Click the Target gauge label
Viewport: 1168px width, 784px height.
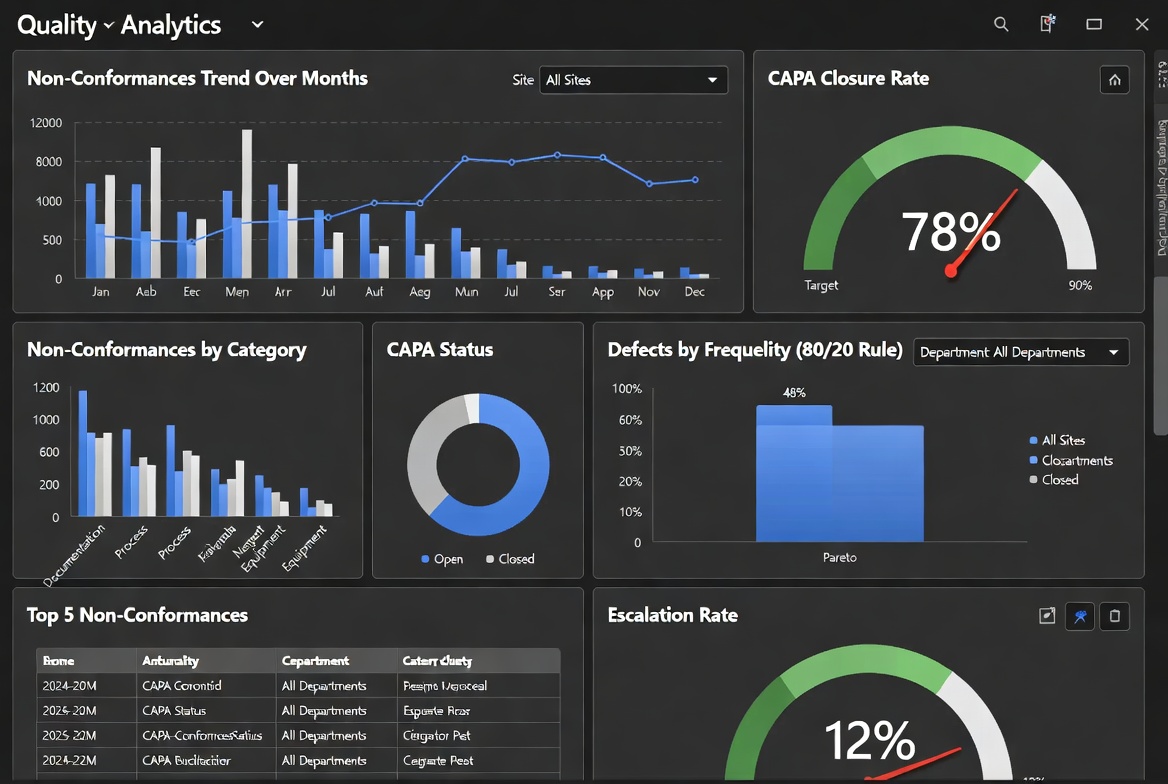pos(821,285)
